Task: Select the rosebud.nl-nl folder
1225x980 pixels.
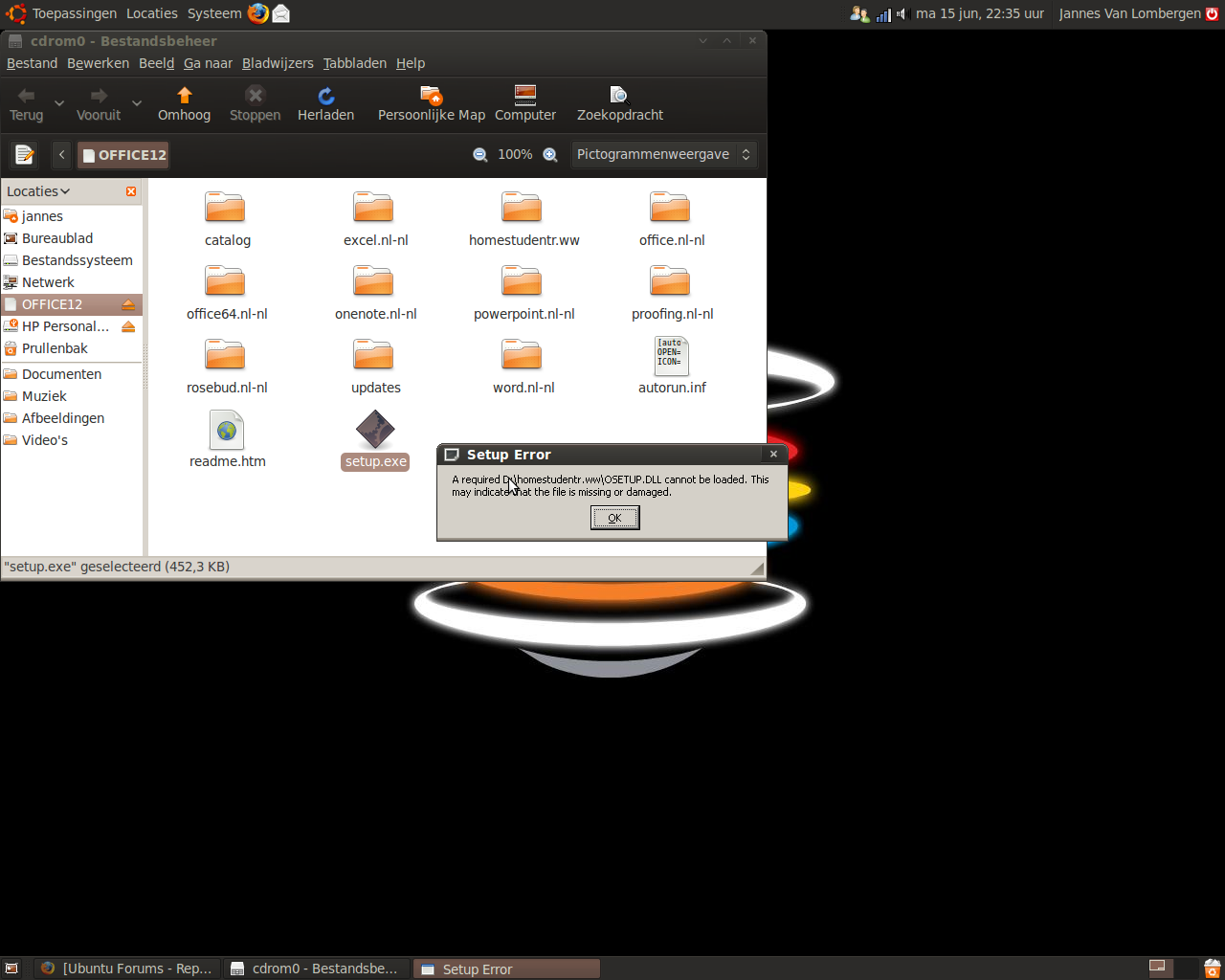Action: click(x=226, y=354)
